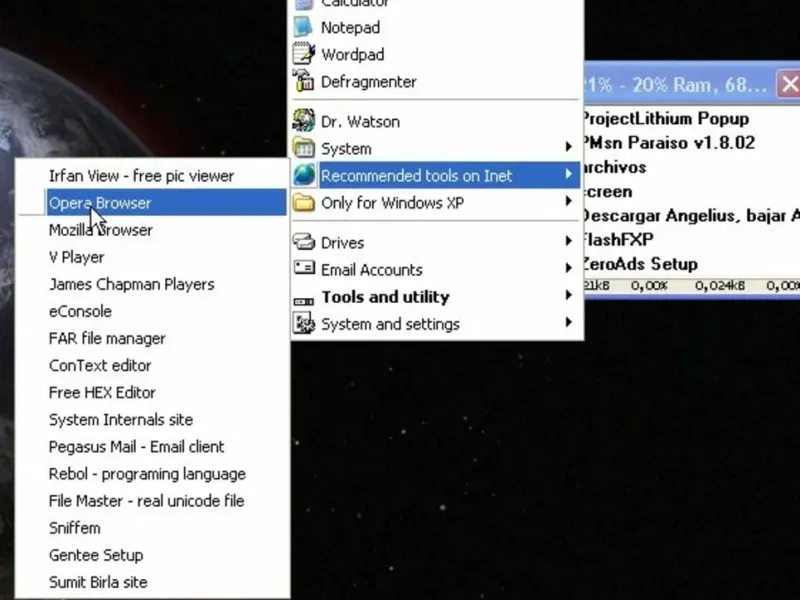This screenshot has height=600, width=800.
Task: Choose Dr. Watson in the menu
Action: pos(437,121)
